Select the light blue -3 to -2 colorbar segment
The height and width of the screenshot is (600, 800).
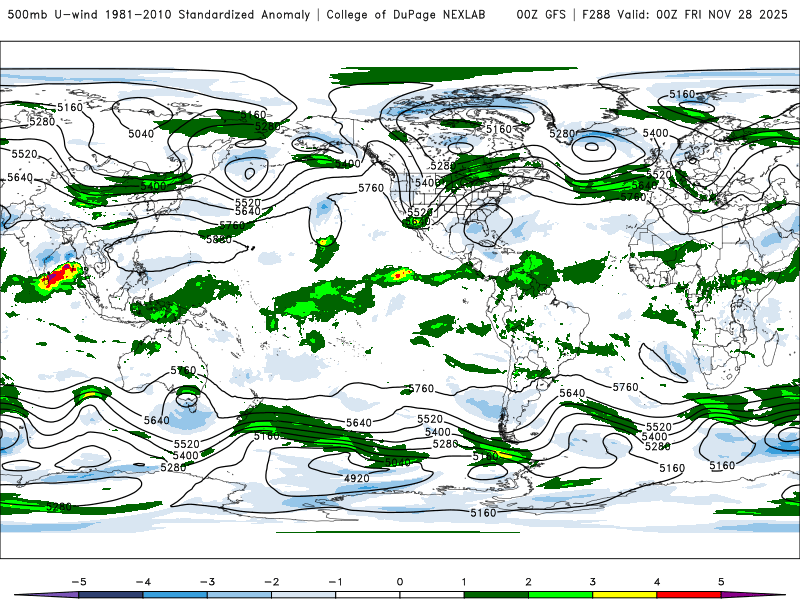239,595
